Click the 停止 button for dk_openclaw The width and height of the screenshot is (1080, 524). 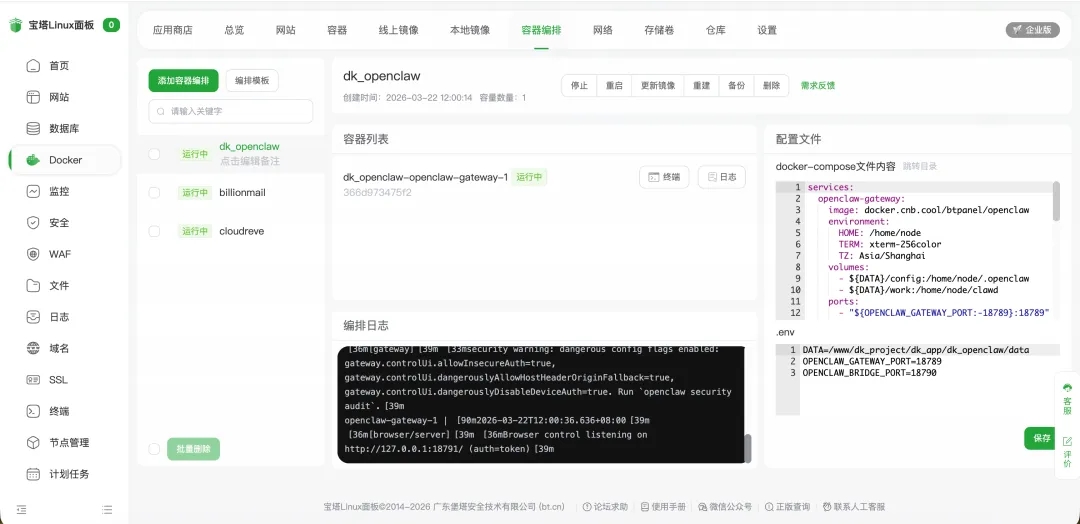pyautogui.click(x=579, y=86)
